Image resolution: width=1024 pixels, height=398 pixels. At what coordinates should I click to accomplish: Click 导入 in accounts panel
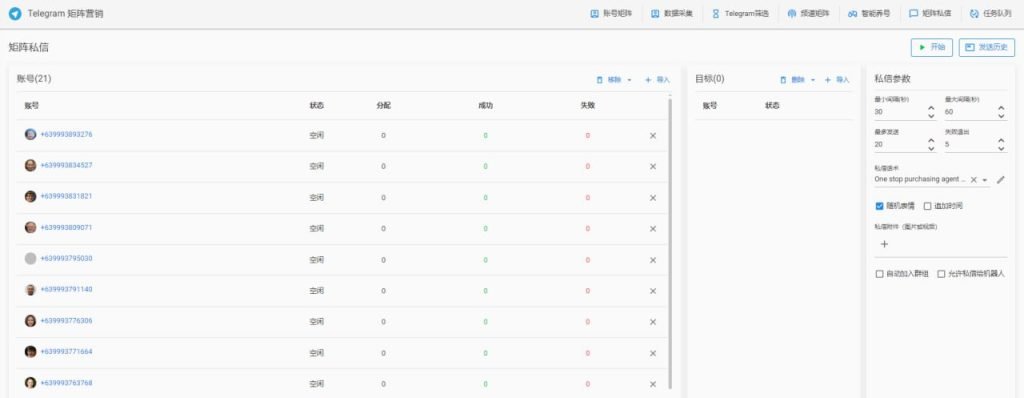[x=657, y=80]
